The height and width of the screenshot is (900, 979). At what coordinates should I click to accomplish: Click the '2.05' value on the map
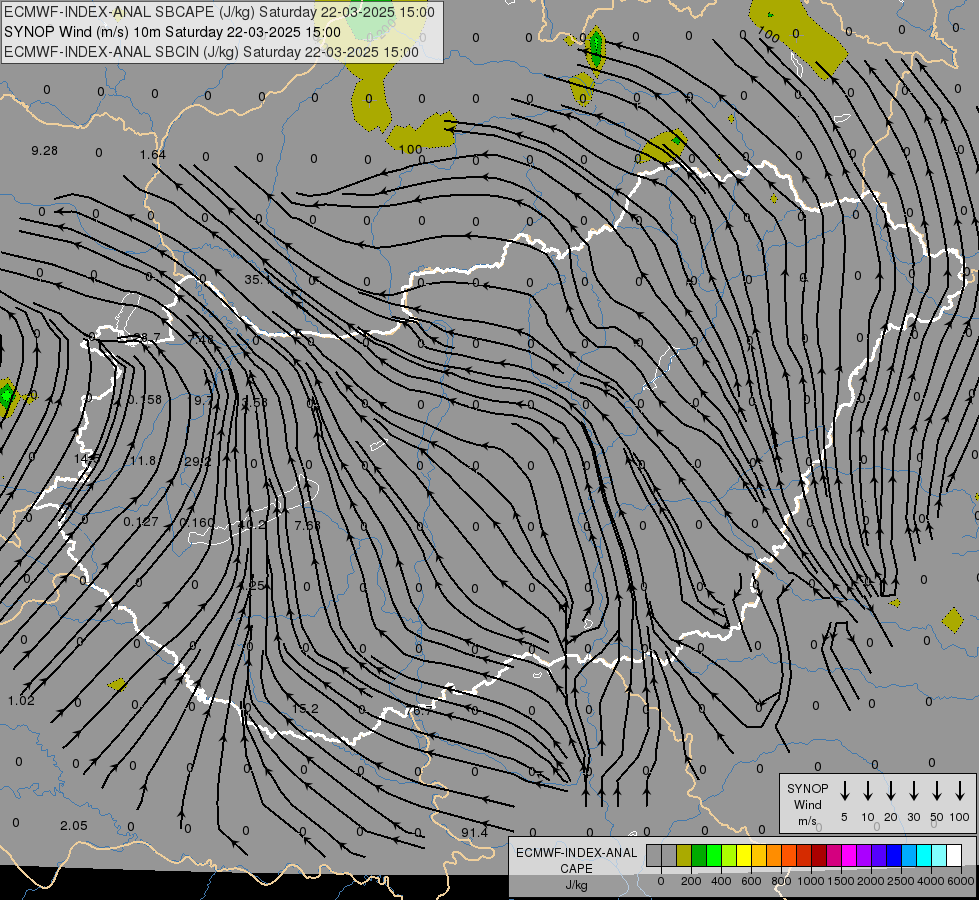click(x=74, y=825)
